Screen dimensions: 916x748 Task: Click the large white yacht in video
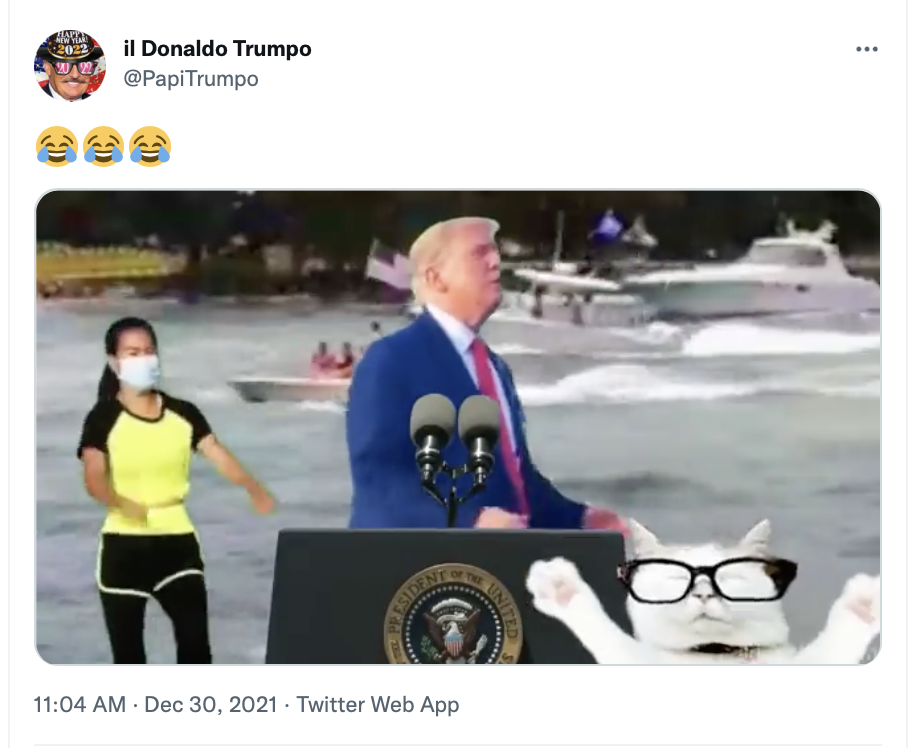tap(754, 275)
